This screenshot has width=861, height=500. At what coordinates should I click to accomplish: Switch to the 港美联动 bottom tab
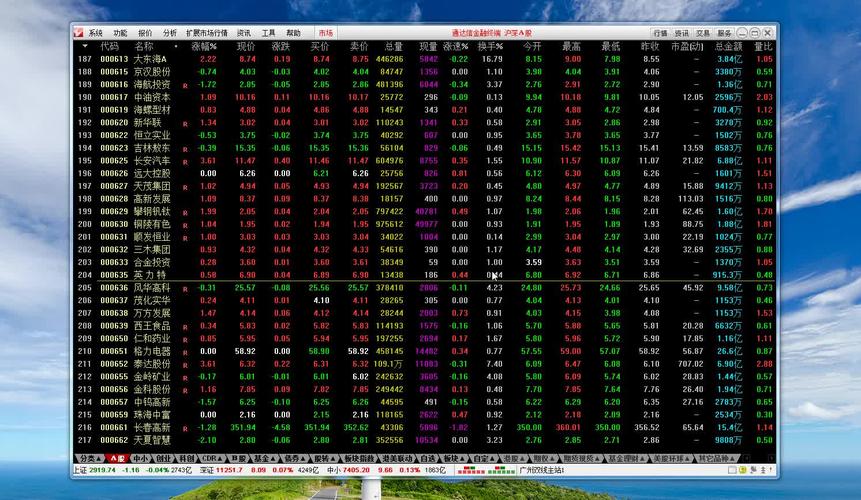click(x=397, y=458)
